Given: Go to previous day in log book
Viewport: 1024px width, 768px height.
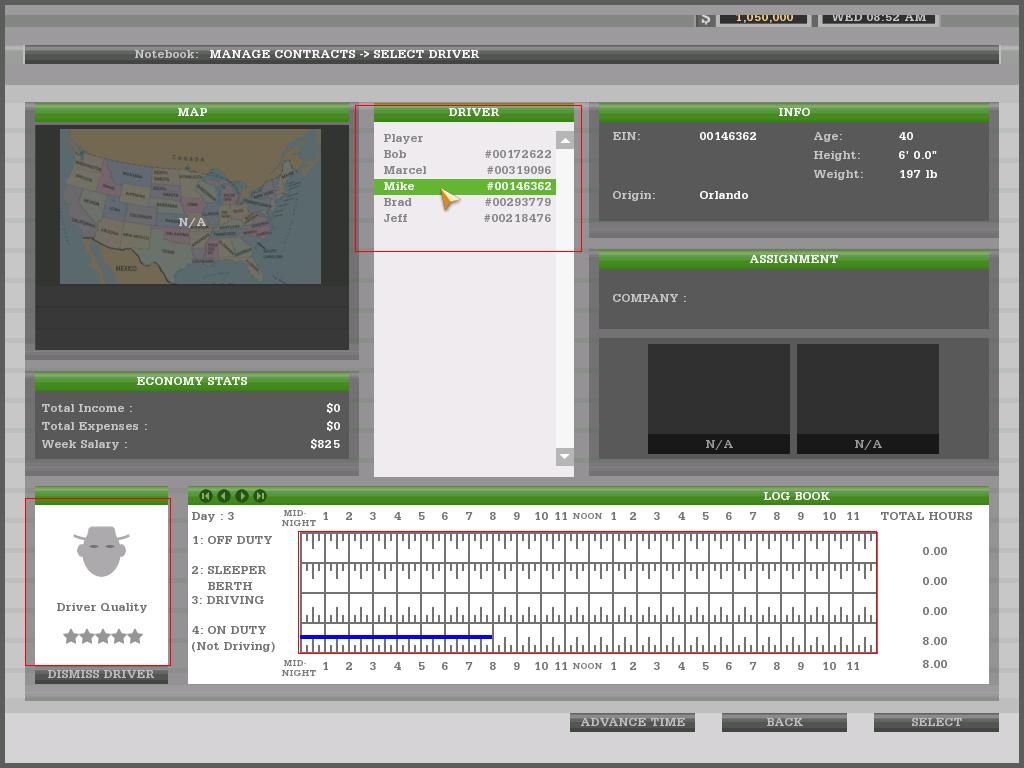Looking at the screenshot, I should tap(224, 496).
